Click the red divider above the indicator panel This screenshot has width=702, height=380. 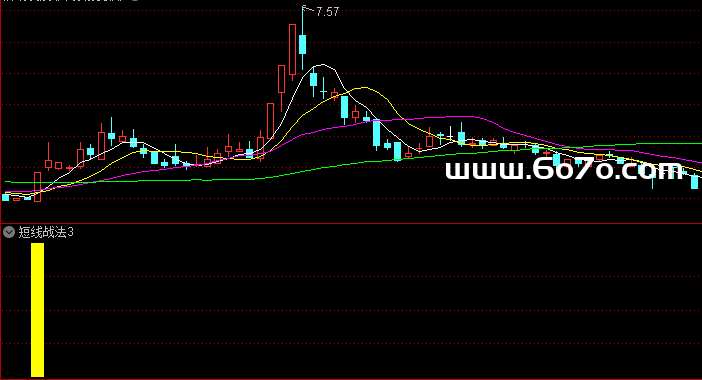[351, 223]
